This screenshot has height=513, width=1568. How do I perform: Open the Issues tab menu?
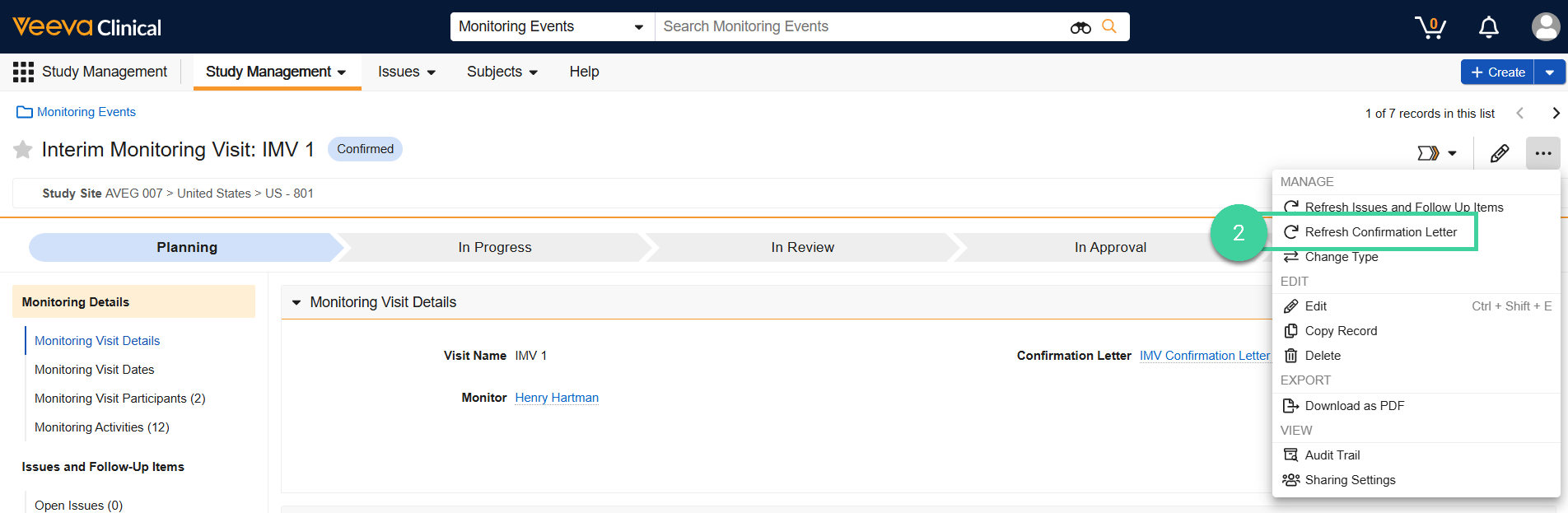point(406,72)
